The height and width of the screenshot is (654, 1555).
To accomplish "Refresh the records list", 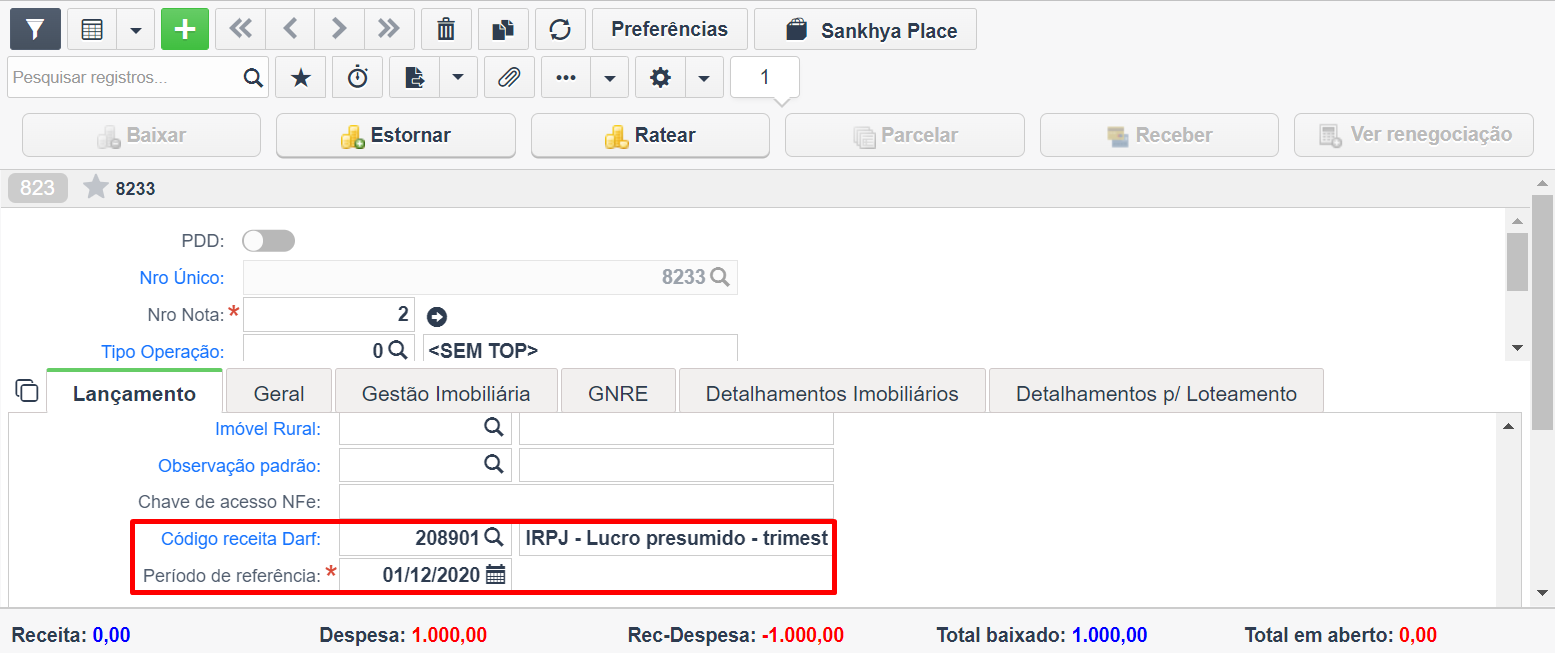I will pos(560,28).
